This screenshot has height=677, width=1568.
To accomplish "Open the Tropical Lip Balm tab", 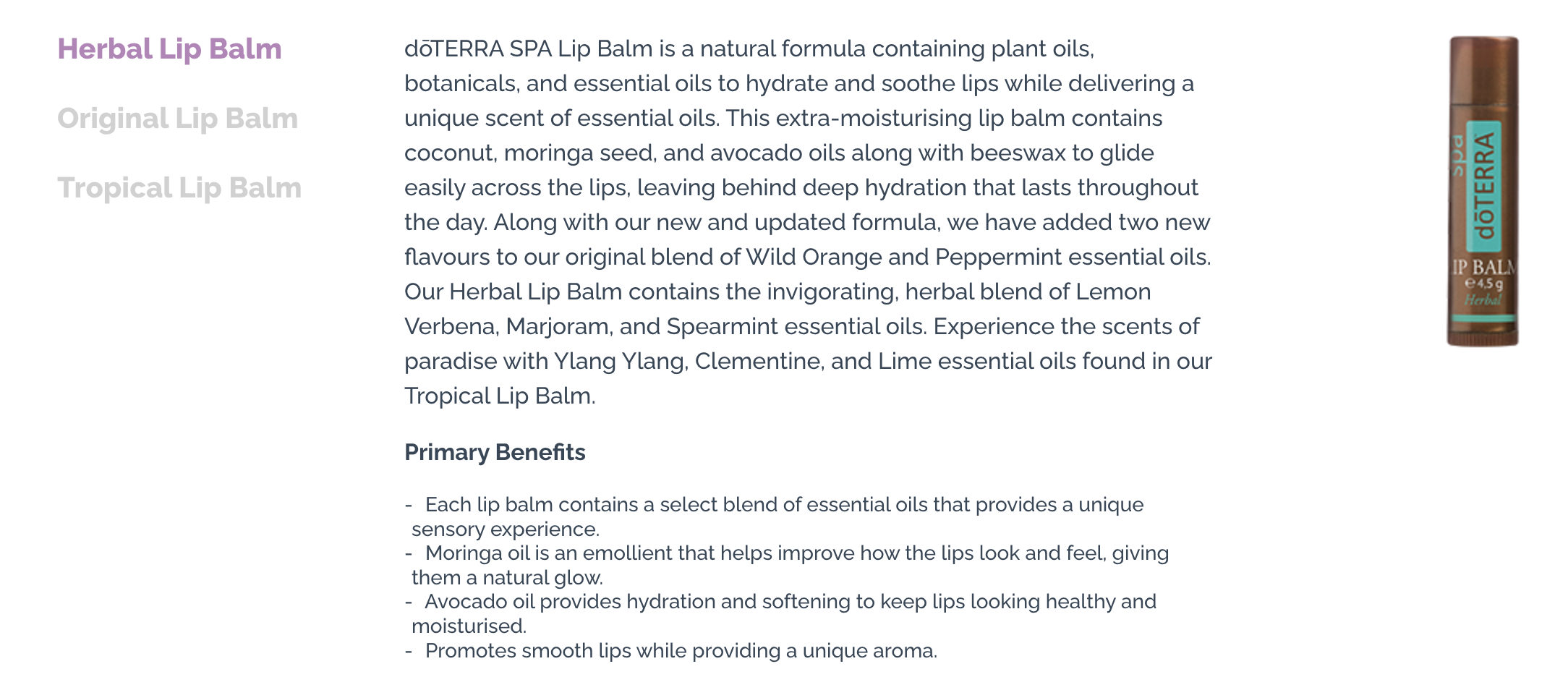I will 179,188.
